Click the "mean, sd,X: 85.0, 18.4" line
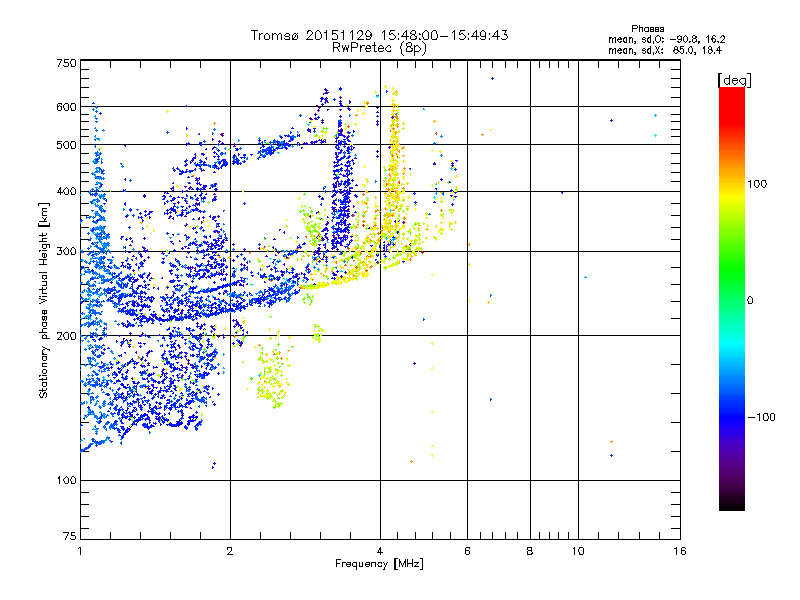Image resolution: width=800 pixels, height=600 pixels. 665,50
